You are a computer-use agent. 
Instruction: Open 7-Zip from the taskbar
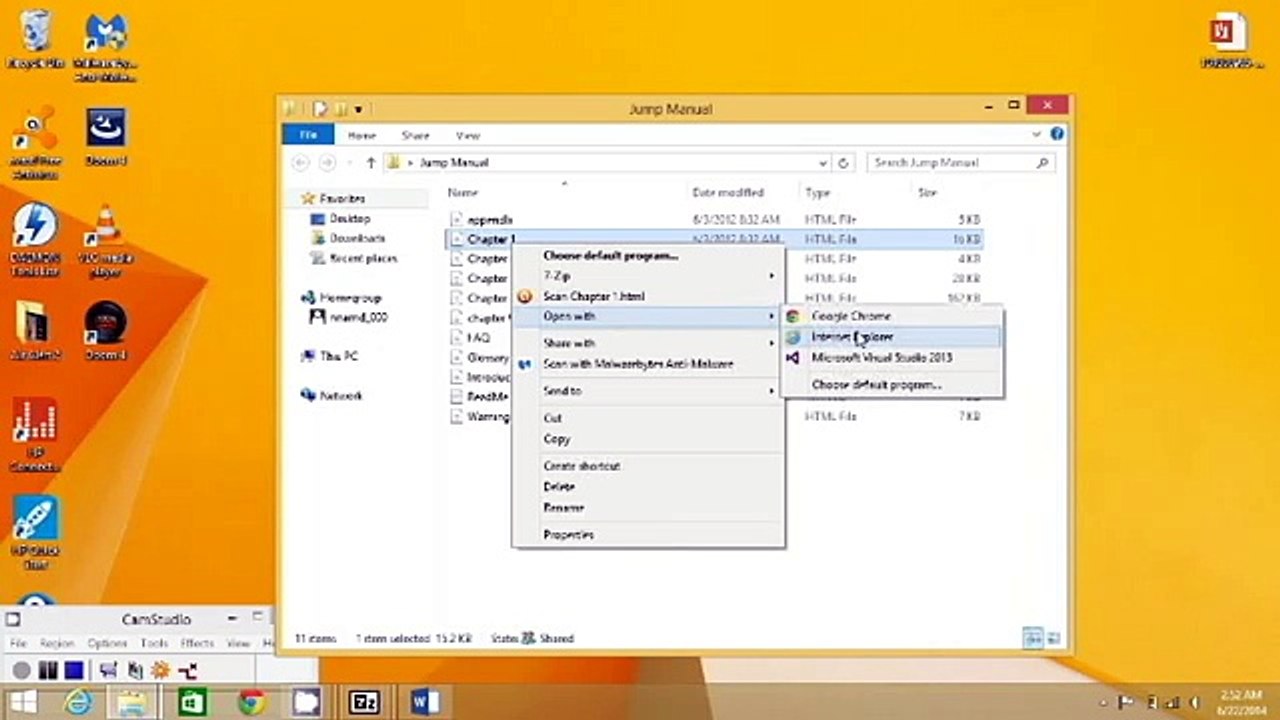click(x=364, y=703)
